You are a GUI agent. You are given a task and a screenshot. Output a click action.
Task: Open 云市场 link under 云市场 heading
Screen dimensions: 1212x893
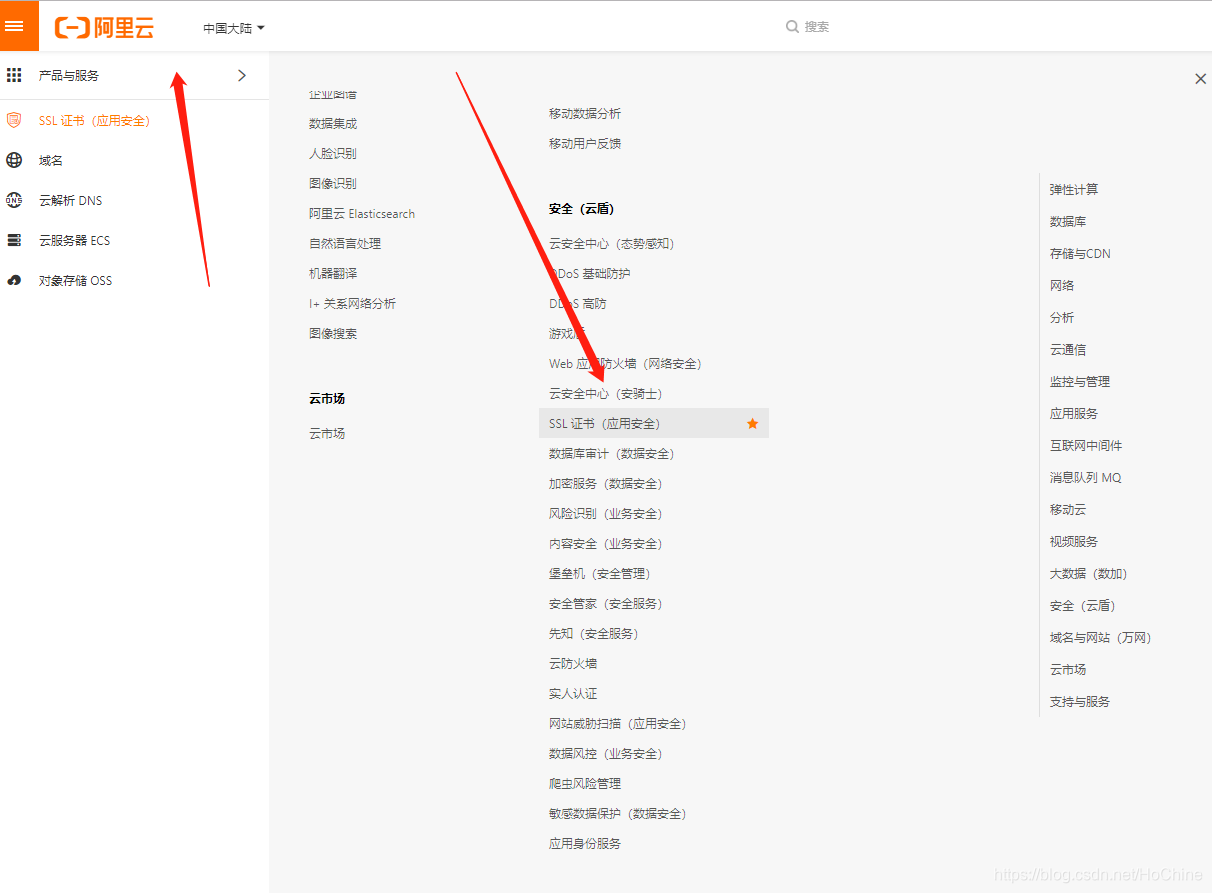[327, 434]
